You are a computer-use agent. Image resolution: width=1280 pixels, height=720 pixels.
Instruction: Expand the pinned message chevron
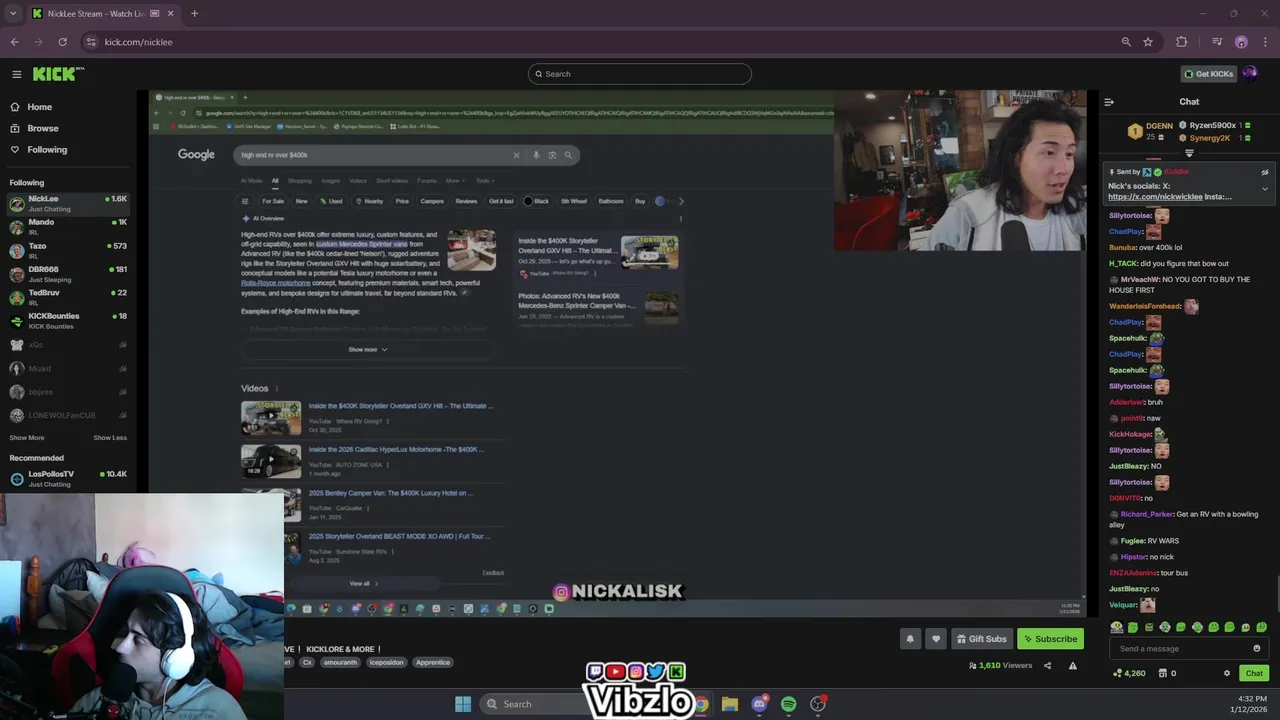(1264, 189)
